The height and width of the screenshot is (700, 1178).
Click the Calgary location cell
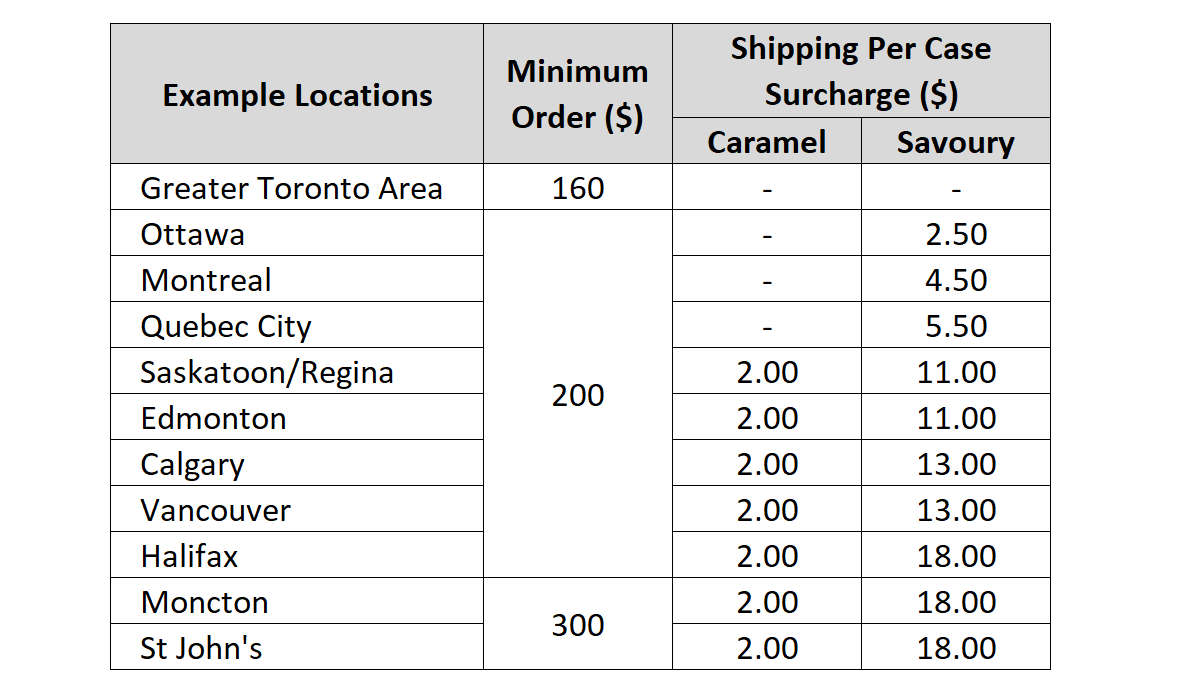[193, 464]
